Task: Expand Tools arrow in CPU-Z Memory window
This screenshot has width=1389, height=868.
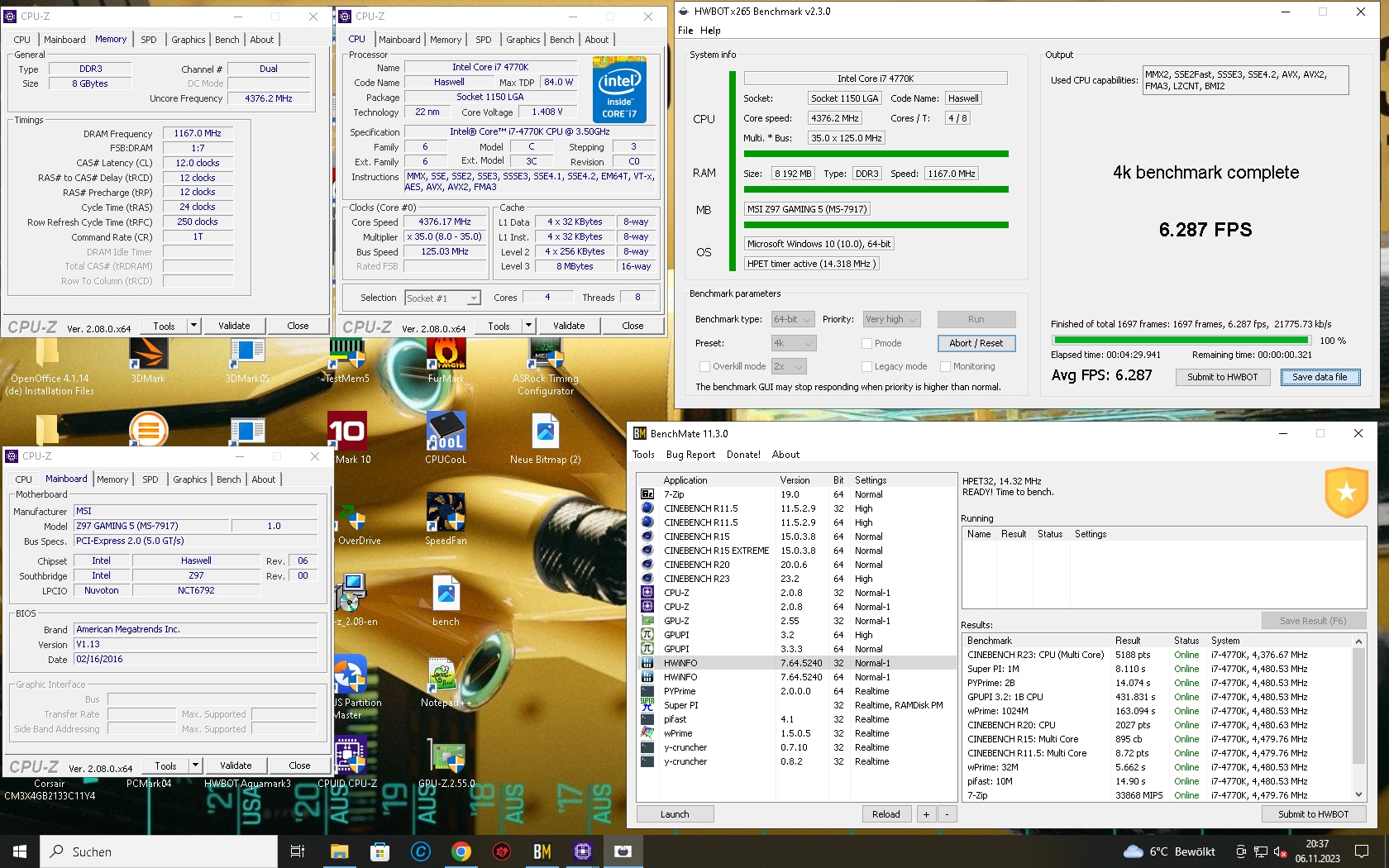Action: point(193,326)
